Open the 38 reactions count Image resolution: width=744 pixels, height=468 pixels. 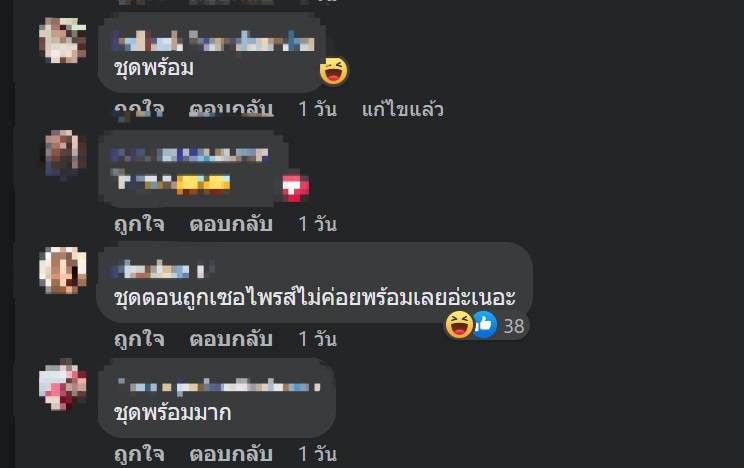[x=514, y=326]
